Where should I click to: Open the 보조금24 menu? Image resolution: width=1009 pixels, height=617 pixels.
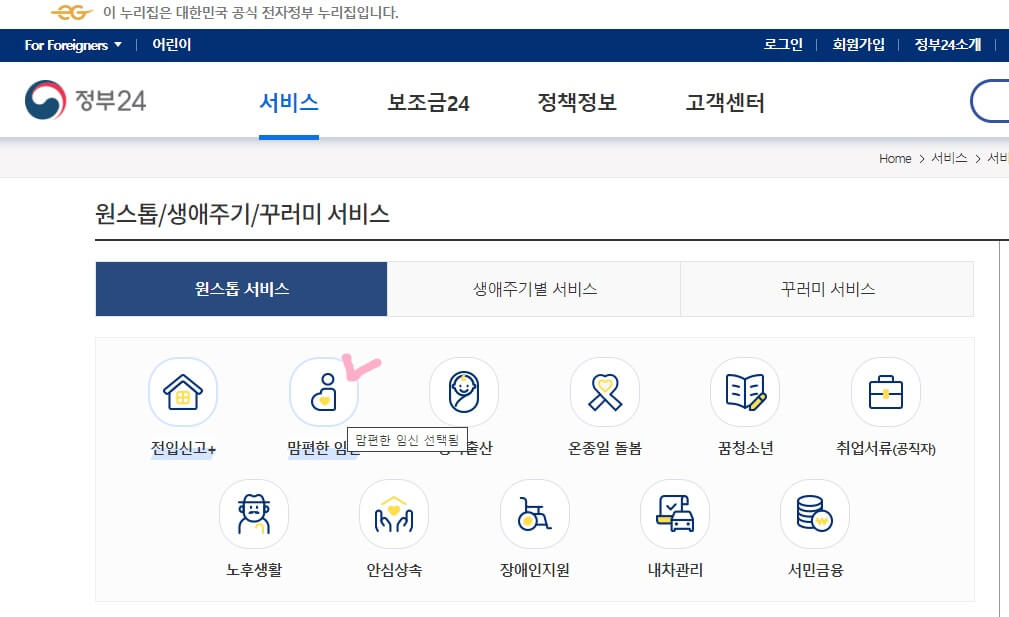point(427,103)
